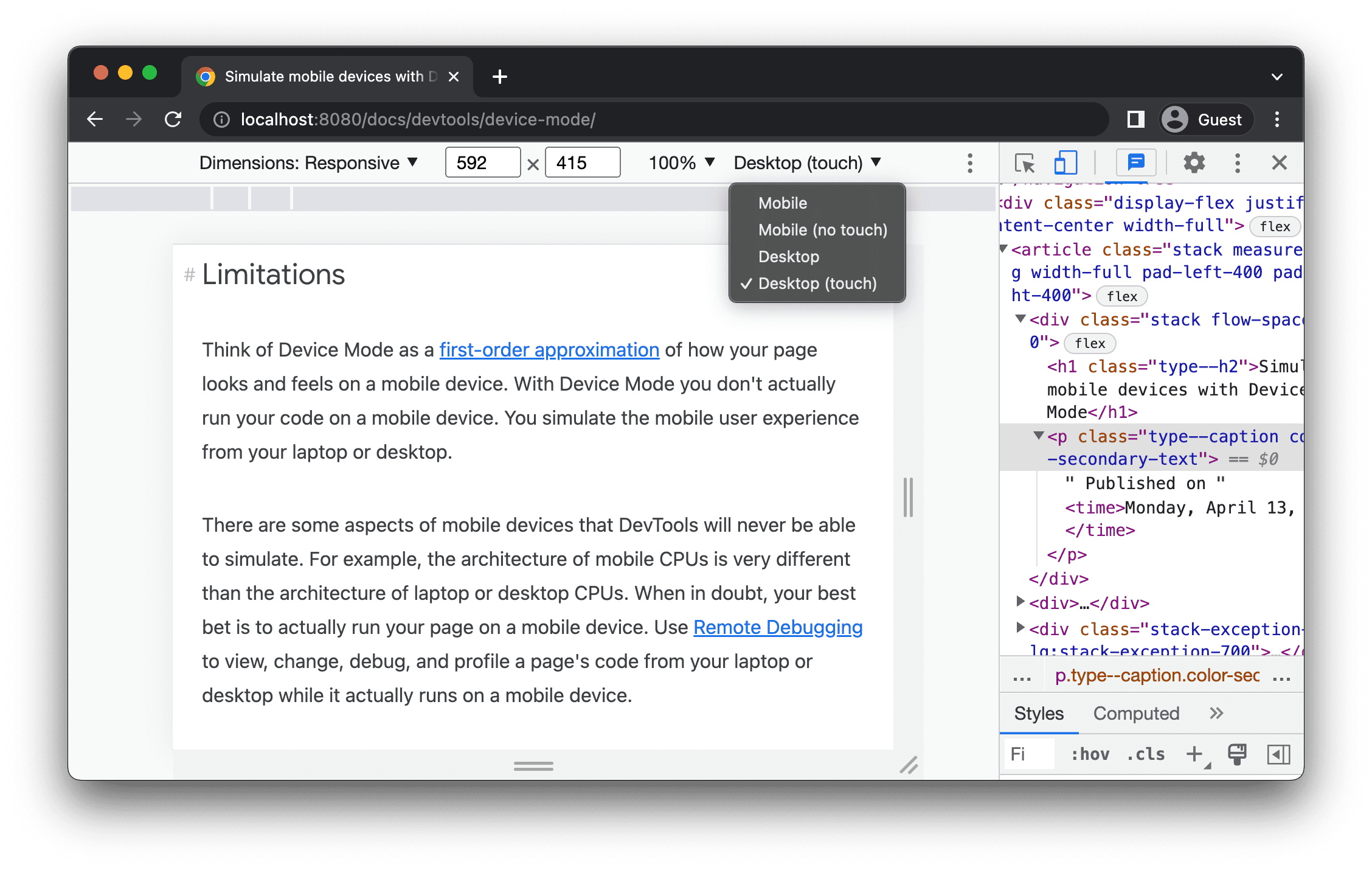Image resolution: width=1372 pixels, height=870 pixels.
Task: Select Mobile from device type dropdown
Action: tap(782, 203)
